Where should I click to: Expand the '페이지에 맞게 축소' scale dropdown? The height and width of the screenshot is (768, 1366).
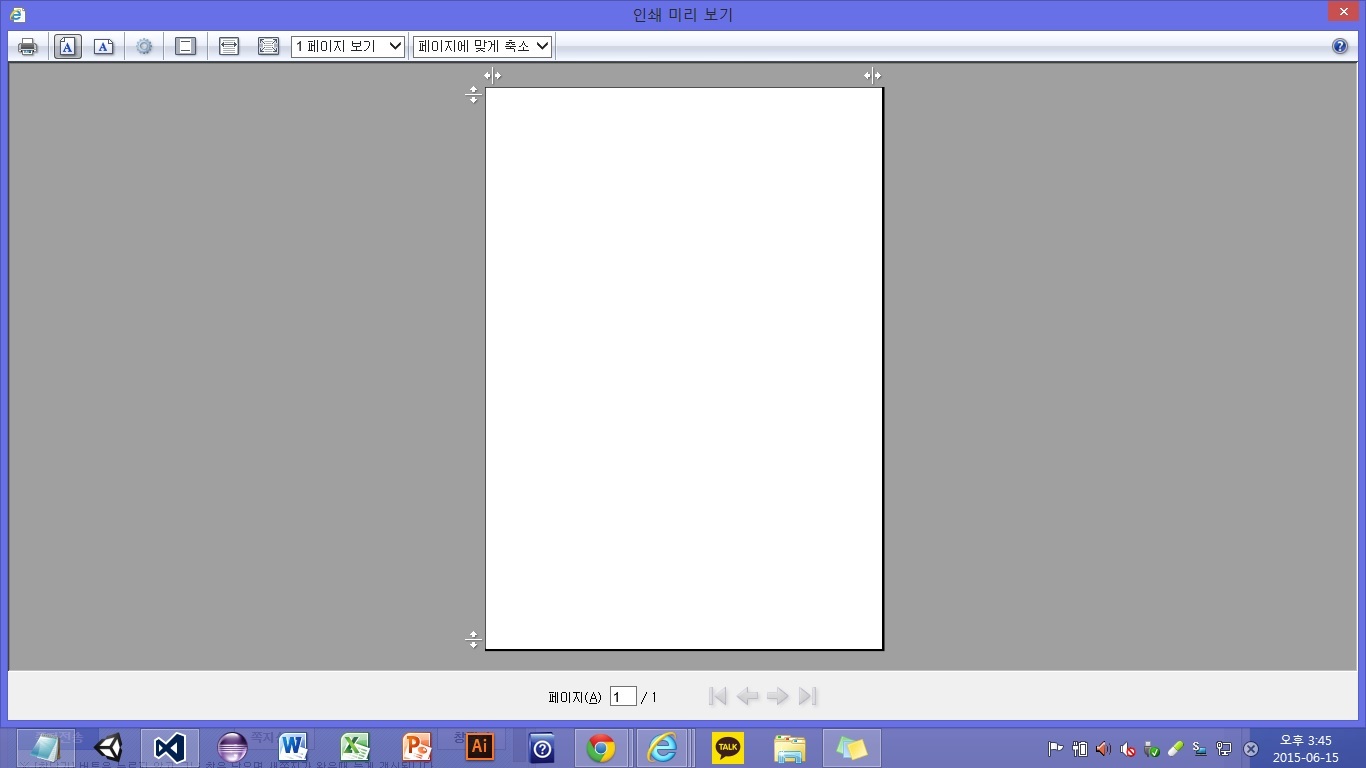point(483,47)
